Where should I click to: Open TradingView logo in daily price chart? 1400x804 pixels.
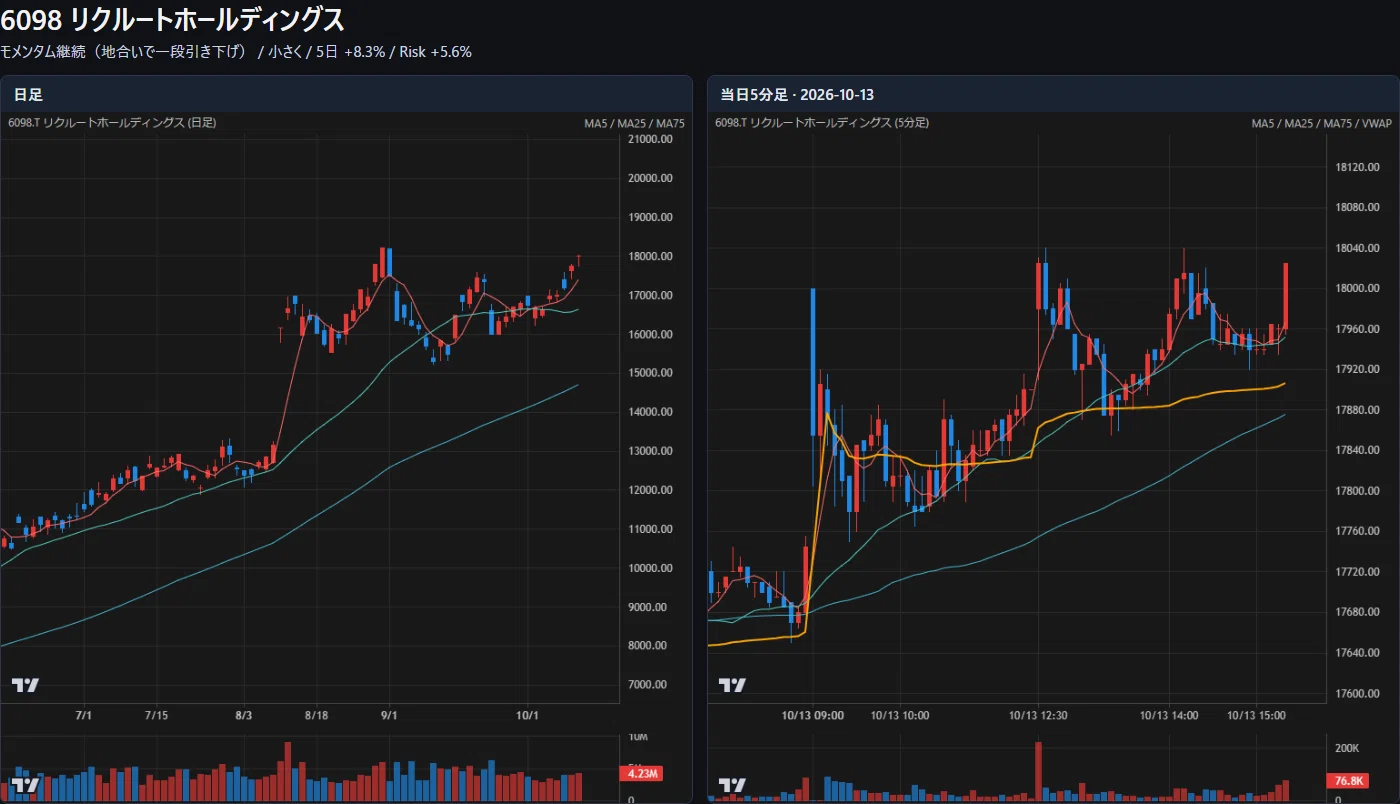25,685
